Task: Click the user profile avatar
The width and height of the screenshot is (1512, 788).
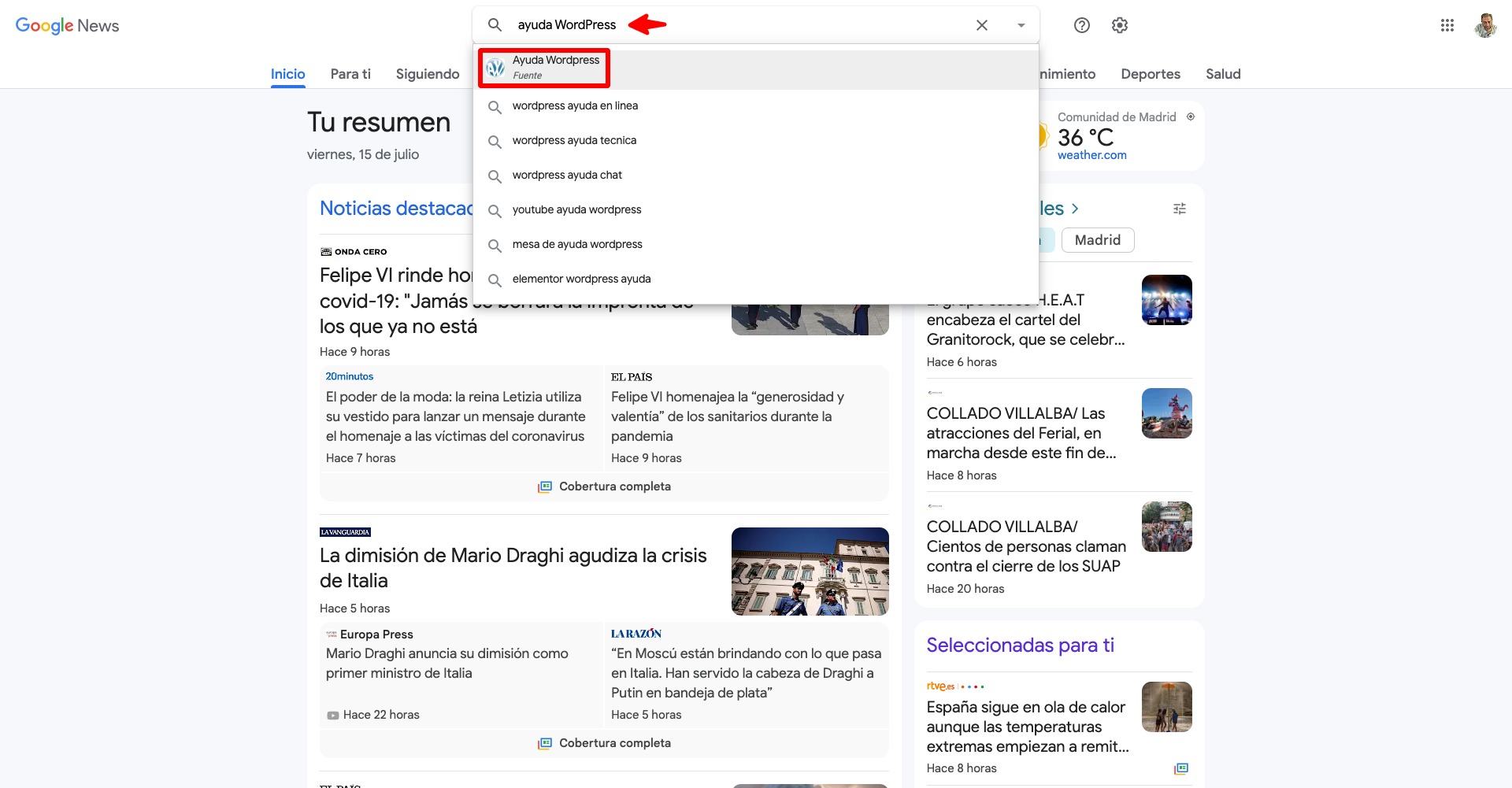Action: coord(1484,25)
